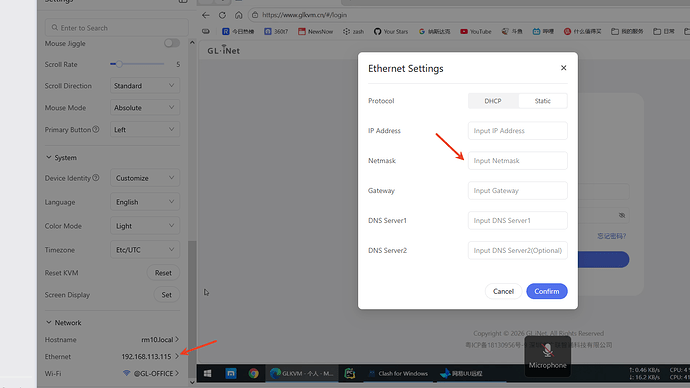
Task: Click the DNS Server2 optional input field
Action: 518,250
